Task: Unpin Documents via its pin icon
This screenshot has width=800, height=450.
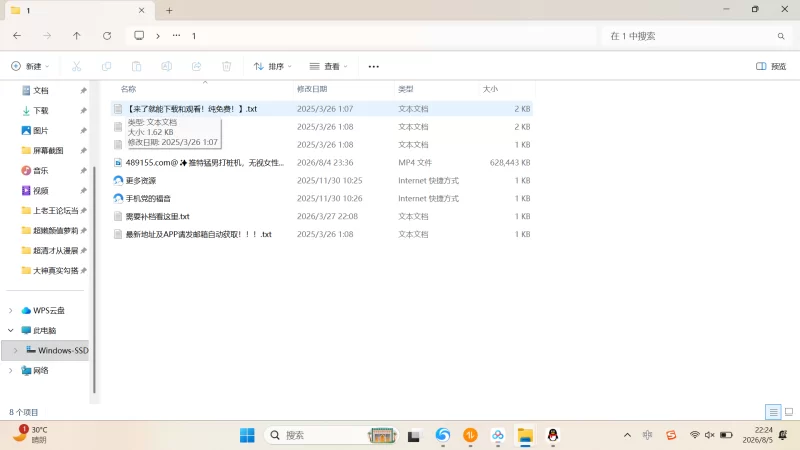Action: tap(83, 90)
